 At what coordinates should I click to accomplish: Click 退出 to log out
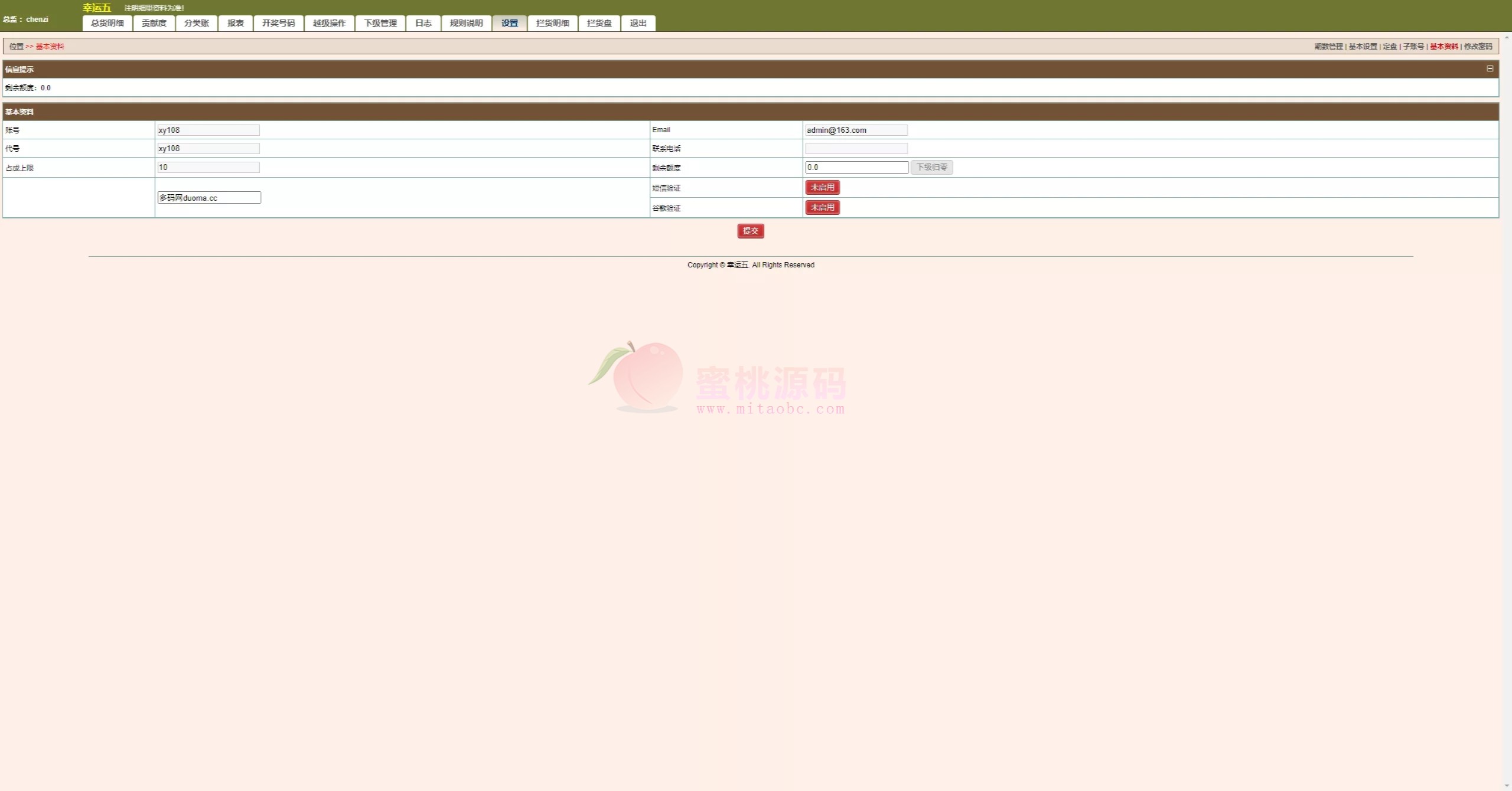(x=638, y=23)
